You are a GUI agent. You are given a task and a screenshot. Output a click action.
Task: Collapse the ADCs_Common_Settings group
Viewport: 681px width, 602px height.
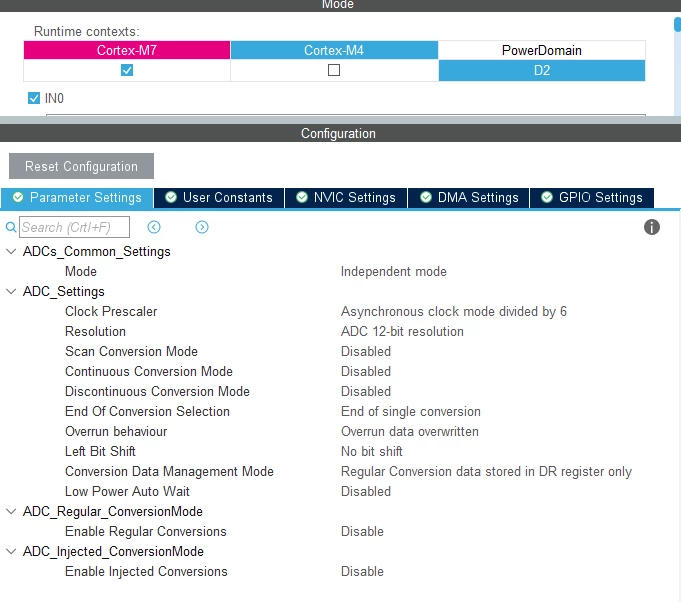tap(11, 251)
